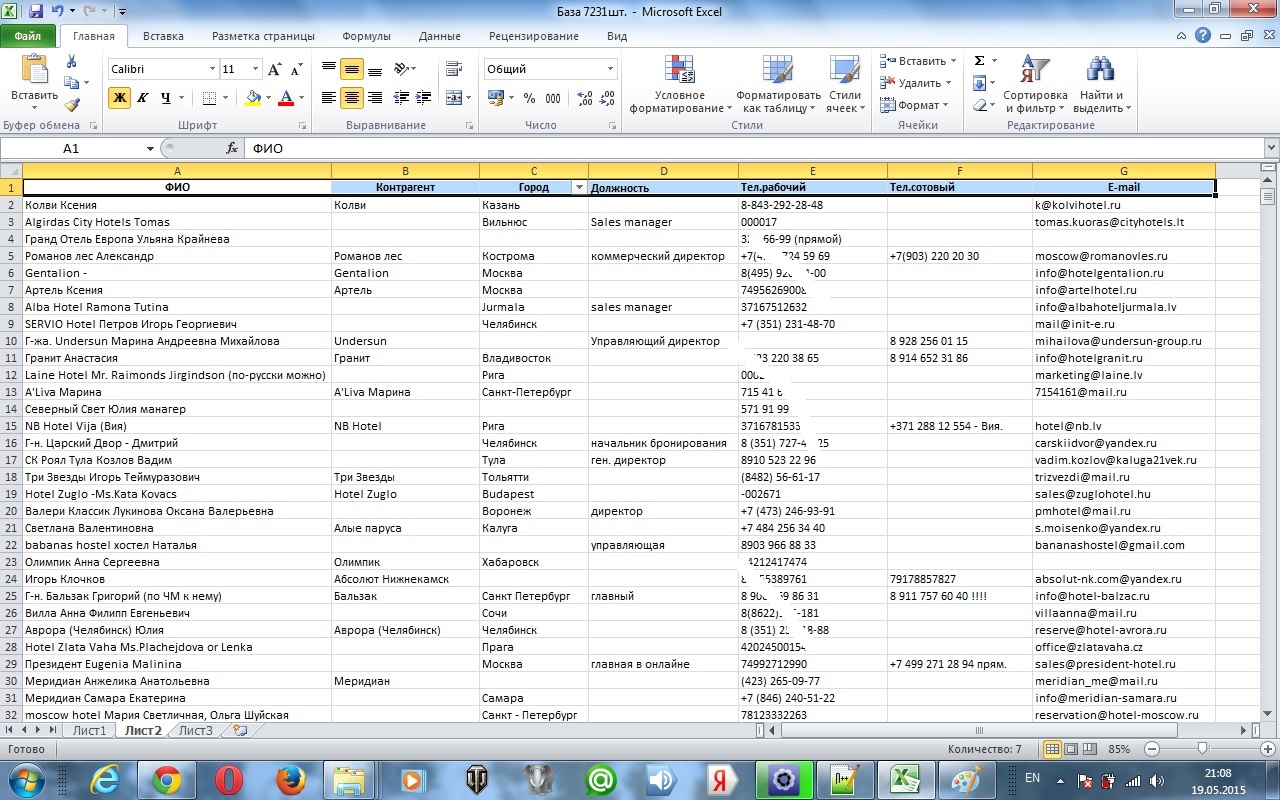Click the Fill down arrow icon
The image size is (1280, 800).
979,83
